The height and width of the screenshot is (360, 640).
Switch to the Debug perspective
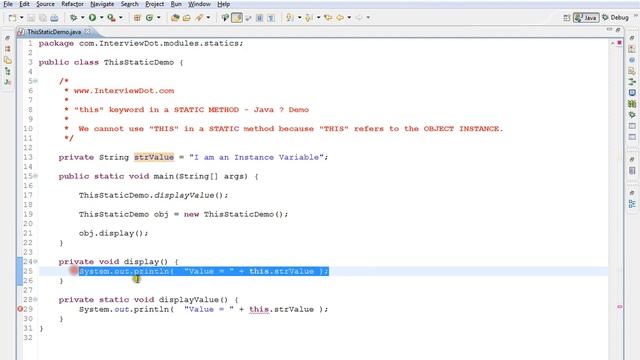pos(615,18)
